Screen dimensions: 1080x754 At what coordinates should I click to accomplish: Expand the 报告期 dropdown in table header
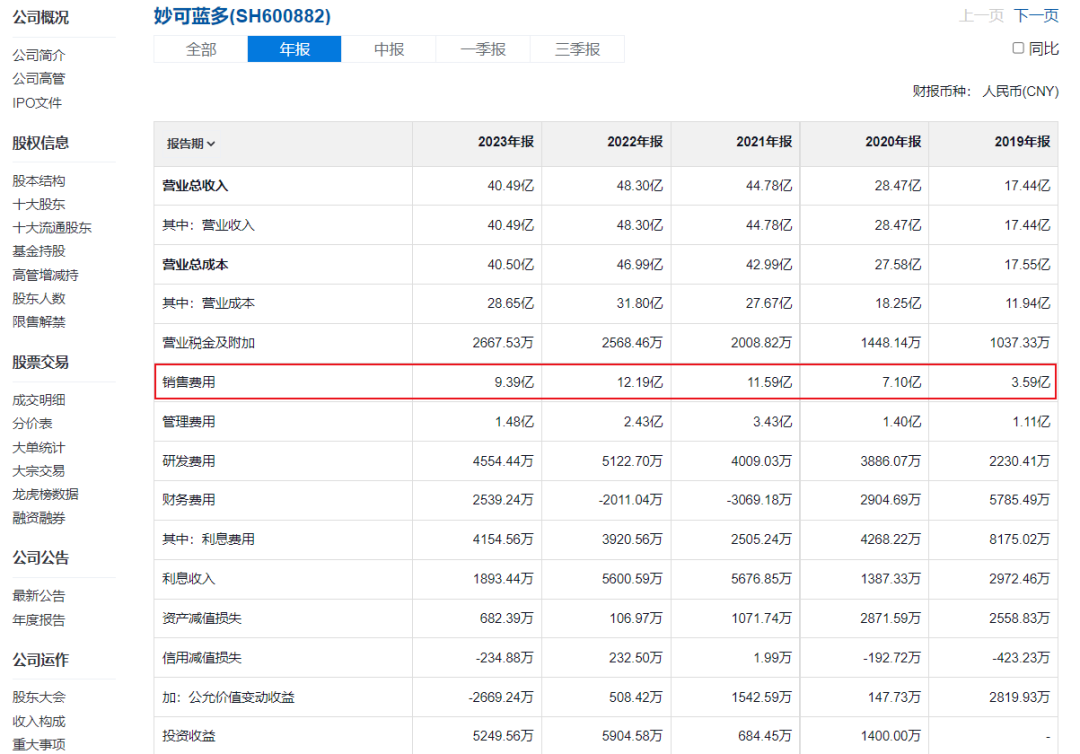pos(191,143)
